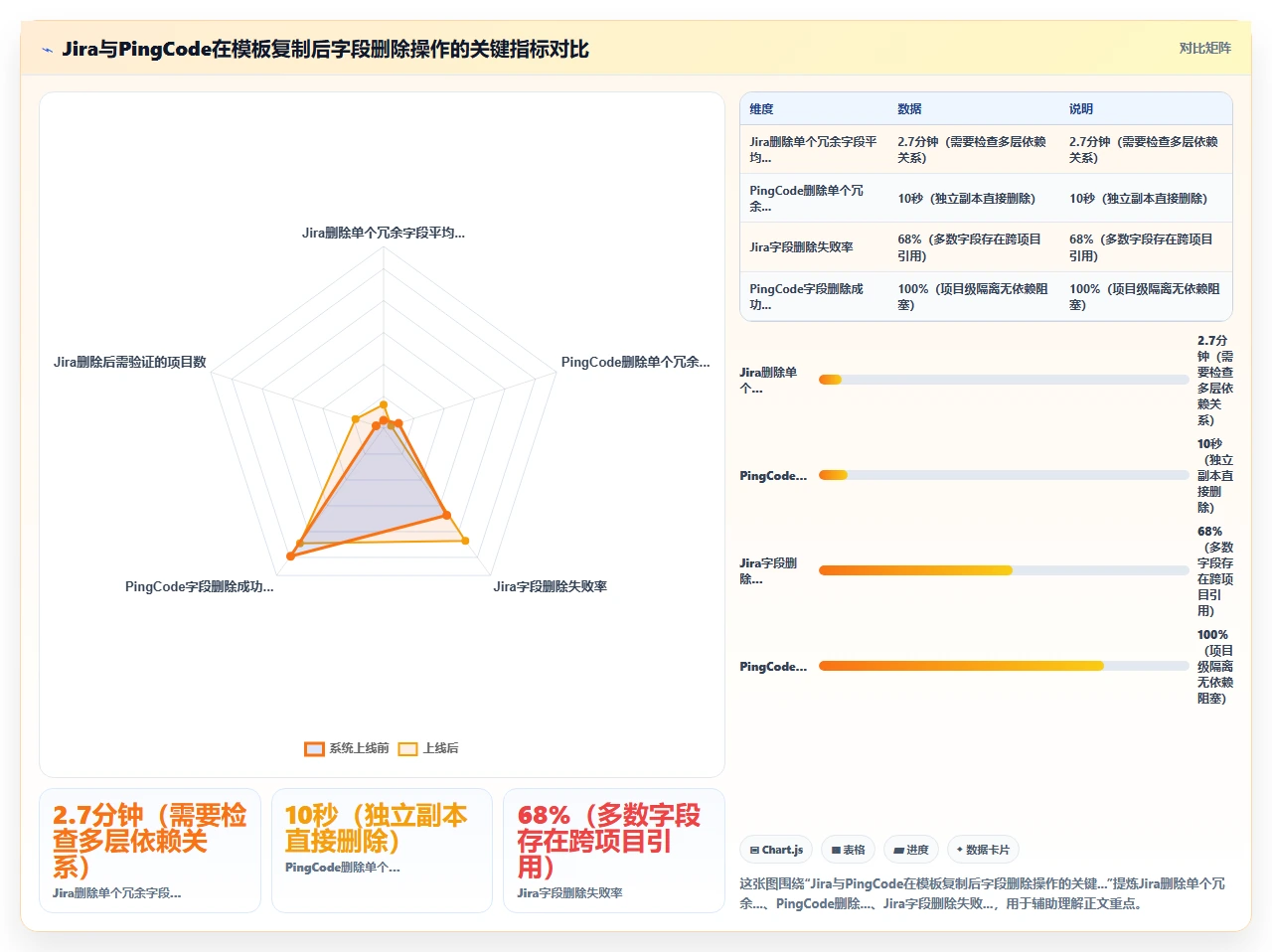Viewport: 1272px width, 952px height.
Task: Select the 进度 tag
Action: 911,850
